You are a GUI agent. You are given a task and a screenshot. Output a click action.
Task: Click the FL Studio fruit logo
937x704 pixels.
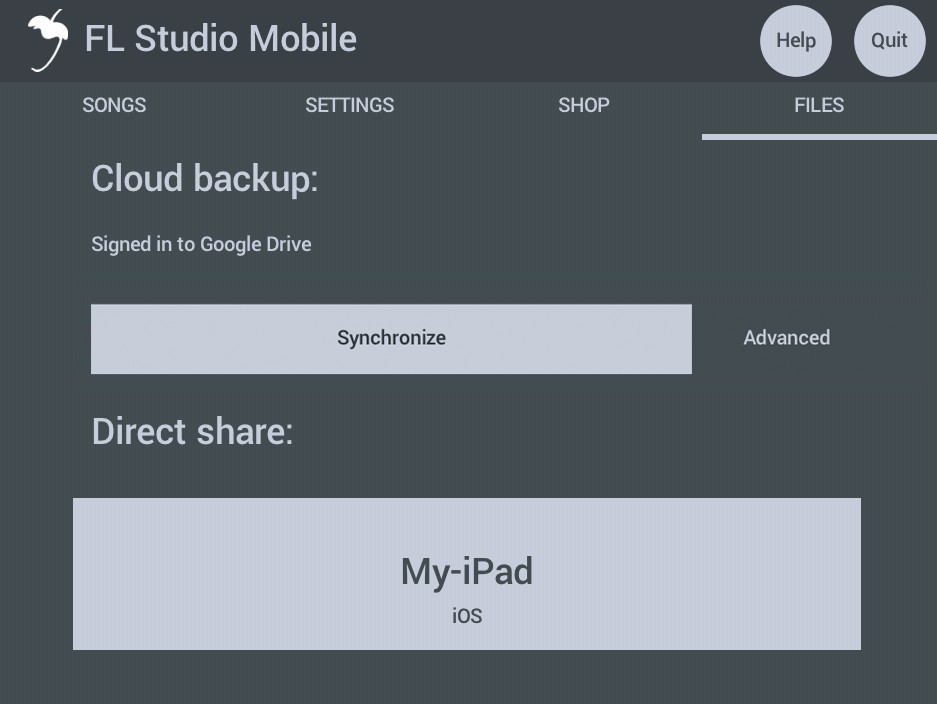pos(47,40)
